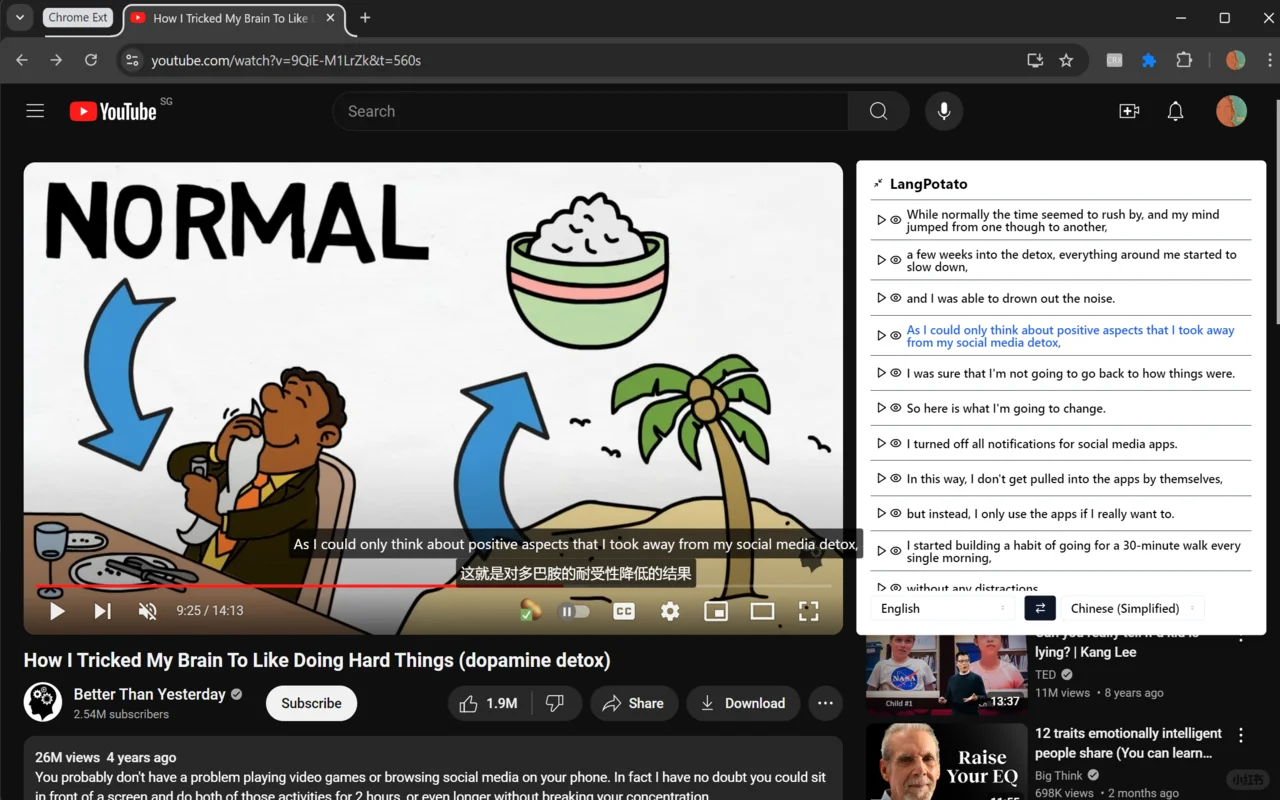1280x800 pixels.
Task: Open options for "12 traits emotionally intelligent" video
Action: point(1241,735)
